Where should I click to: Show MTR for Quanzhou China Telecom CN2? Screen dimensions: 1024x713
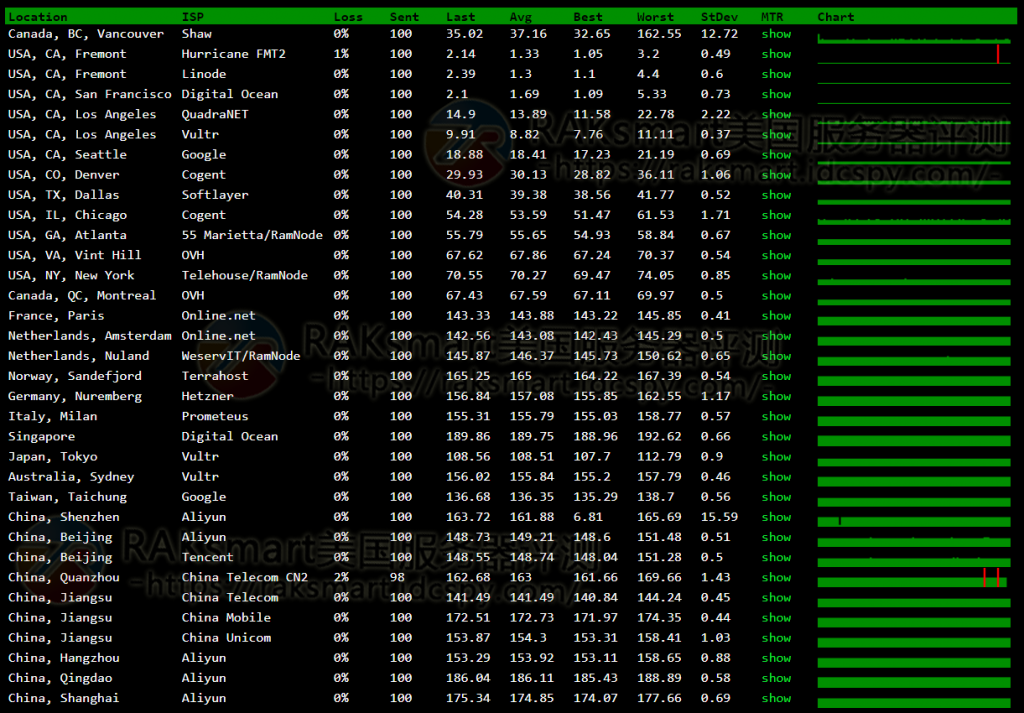(776, 577)
